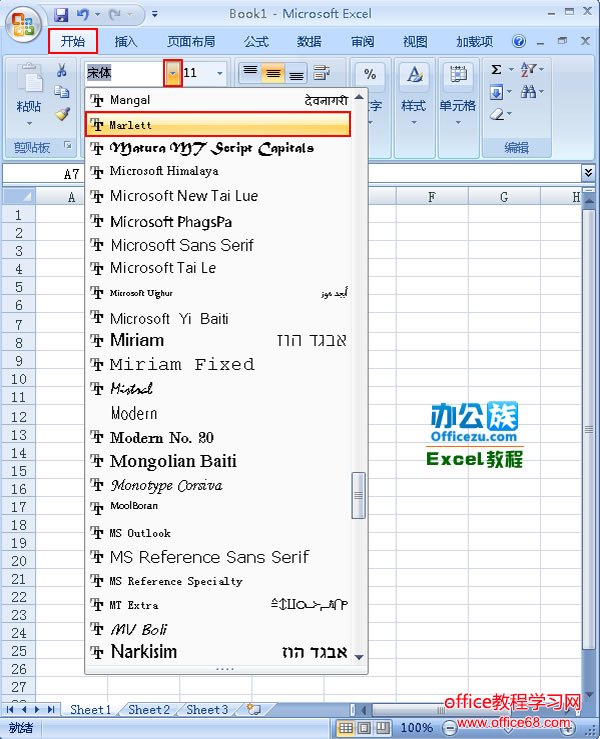The height and width of the screenshot is (739, 600).
Task: Select row 12 header
Action: (18, 417)
